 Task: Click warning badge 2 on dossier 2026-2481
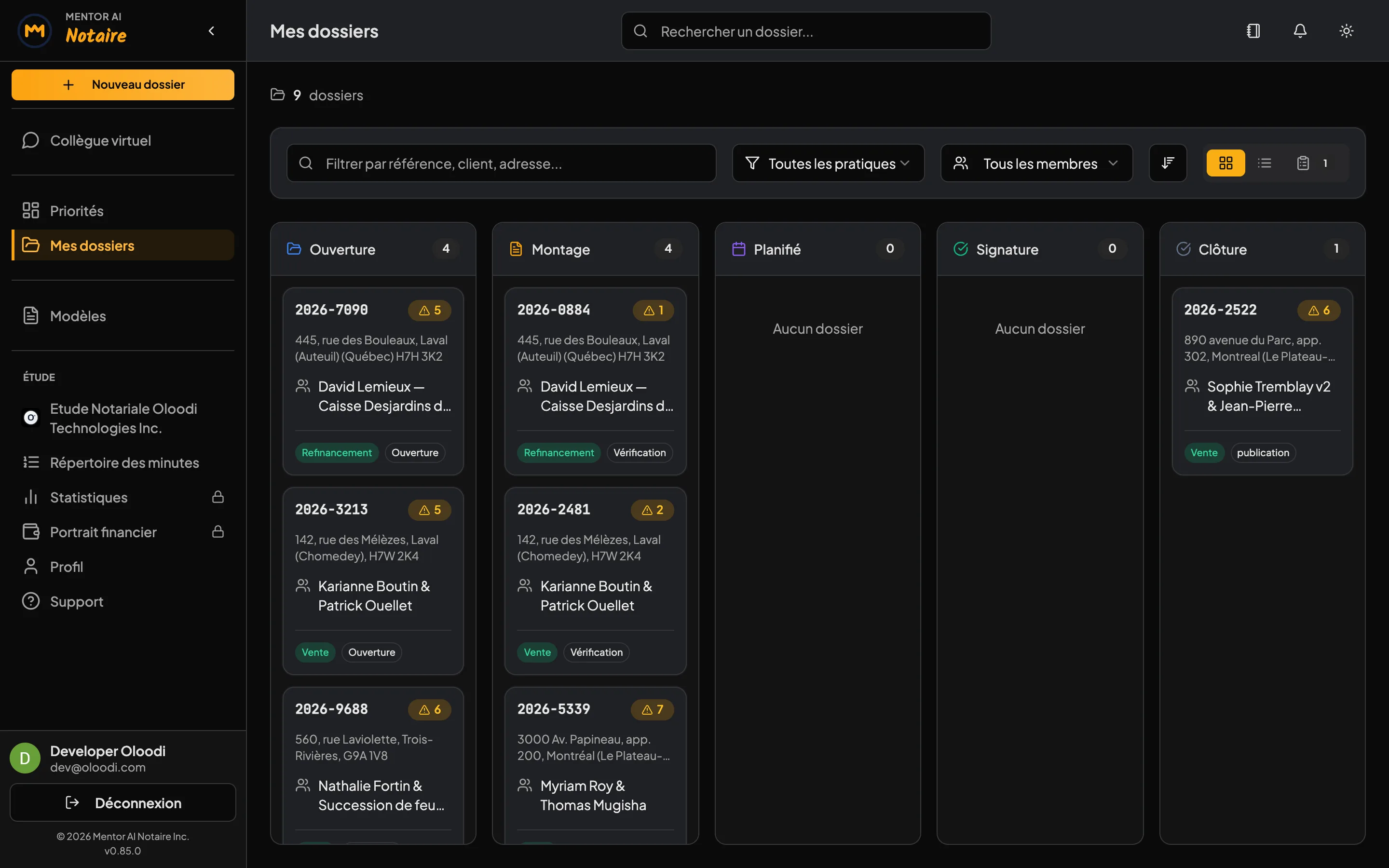(x=653, y=510)
